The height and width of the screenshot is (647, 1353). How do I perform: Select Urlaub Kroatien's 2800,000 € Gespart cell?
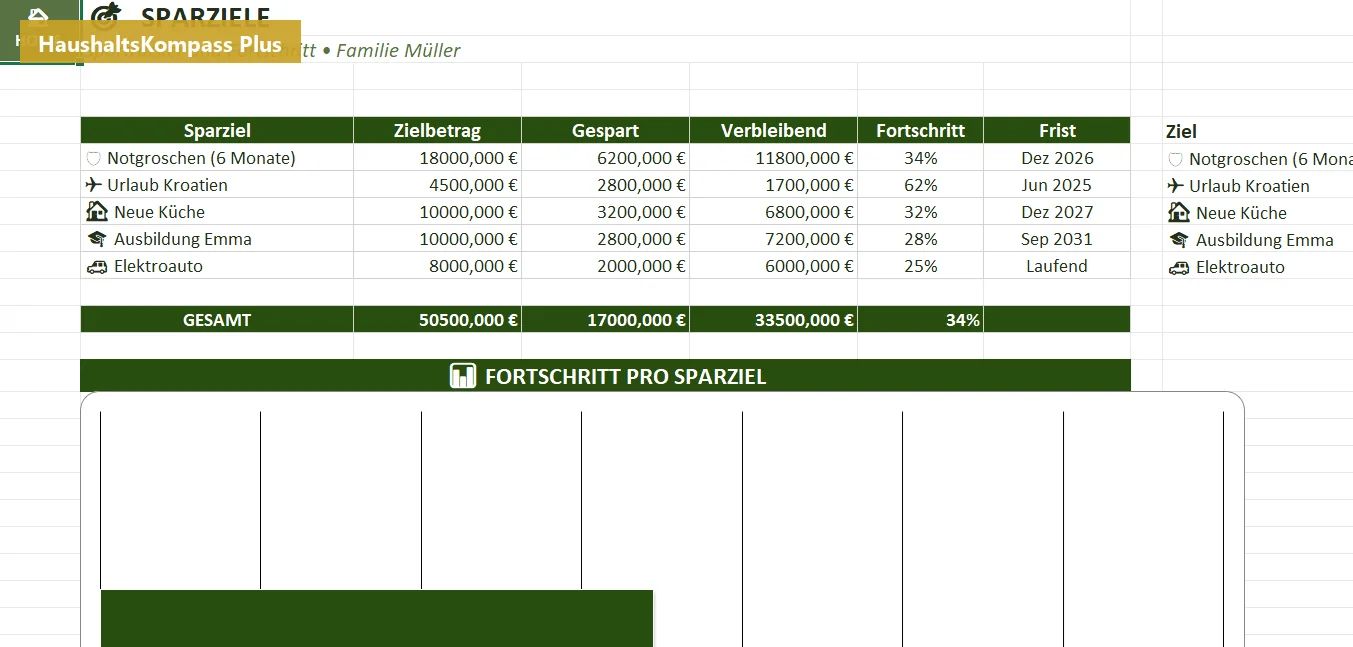click(x=605, y=185)
